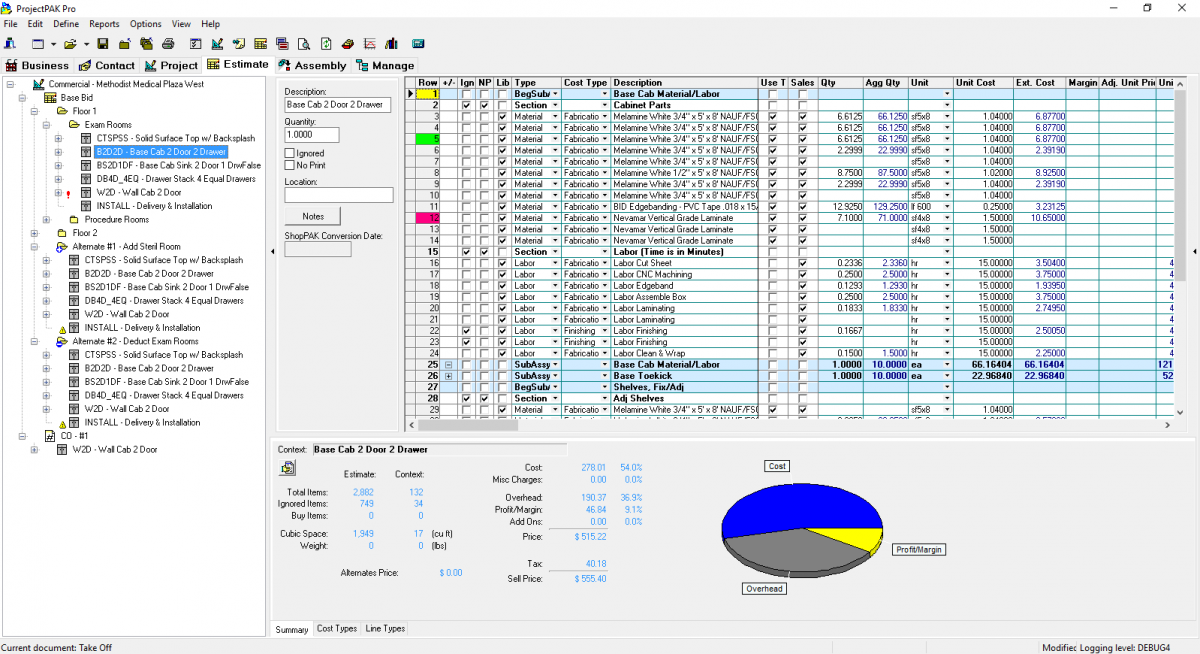Switch to the Cost Types tab
1200x654 pixels.
[337, 629]
